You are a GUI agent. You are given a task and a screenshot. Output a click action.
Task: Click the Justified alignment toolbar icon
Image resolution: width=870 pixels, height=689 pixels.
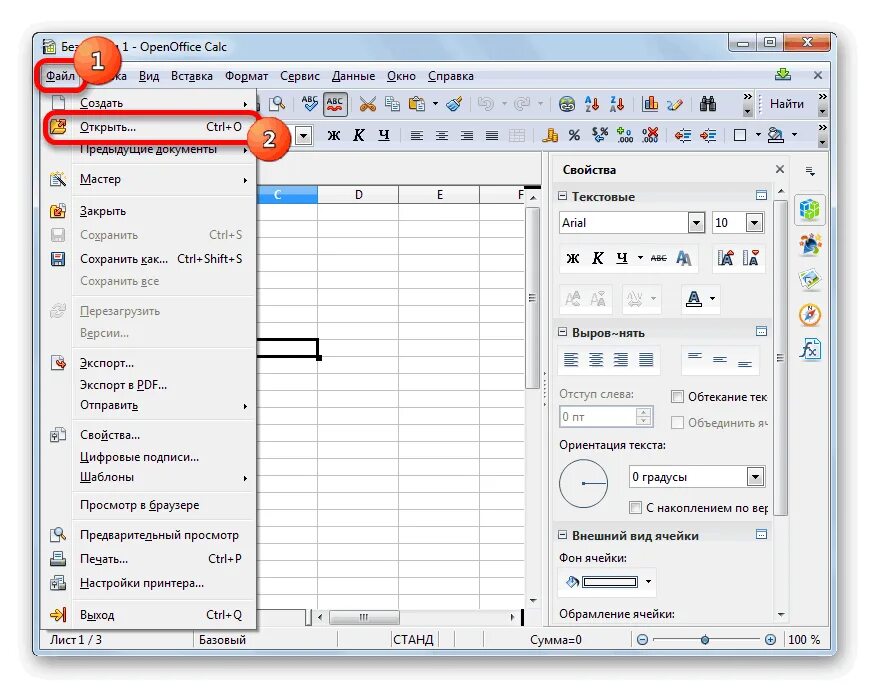(492, 135)
